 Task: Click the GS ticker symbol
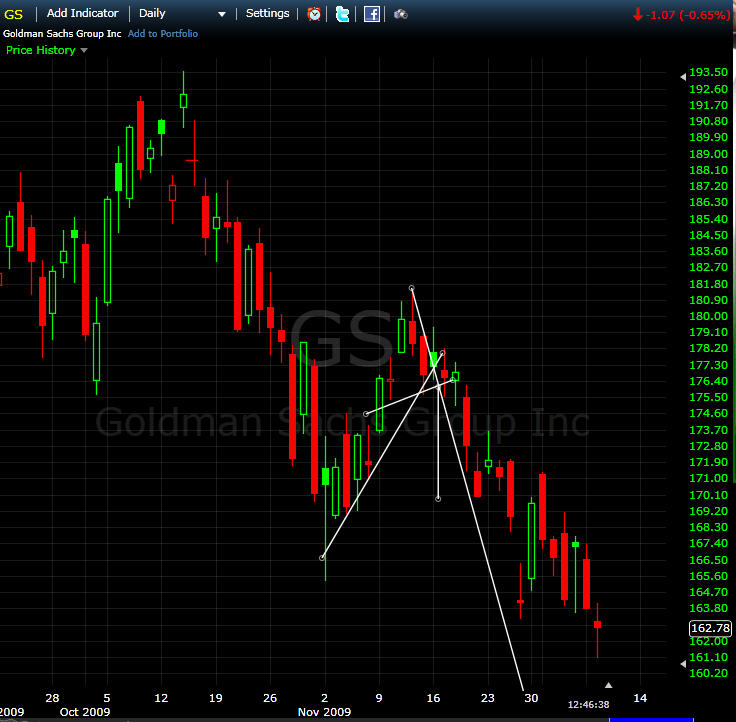click(13, 15)
